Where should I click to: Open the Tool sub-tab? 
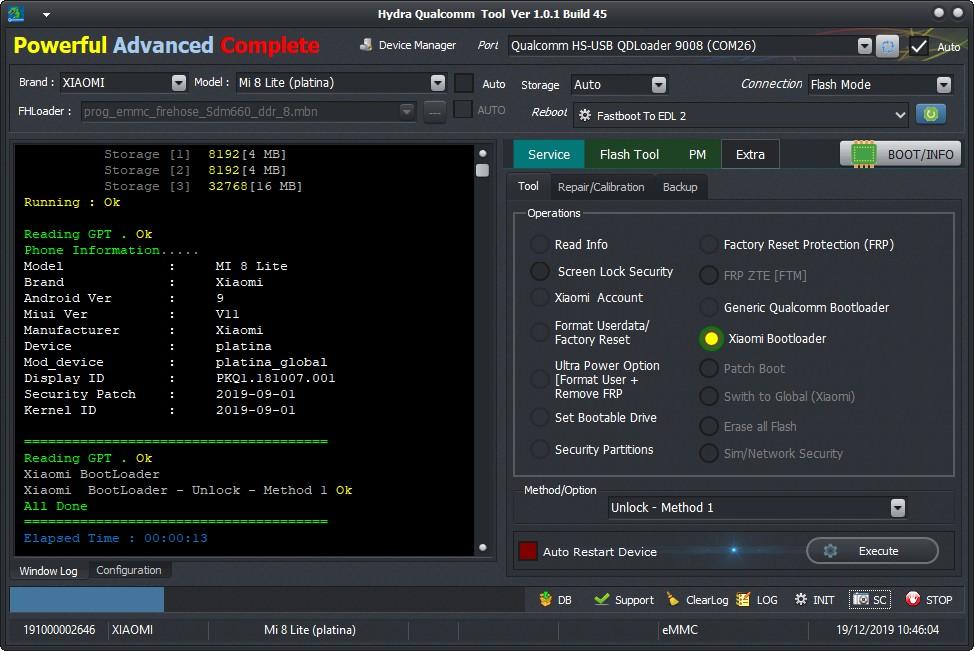click(x=528, y=186)
